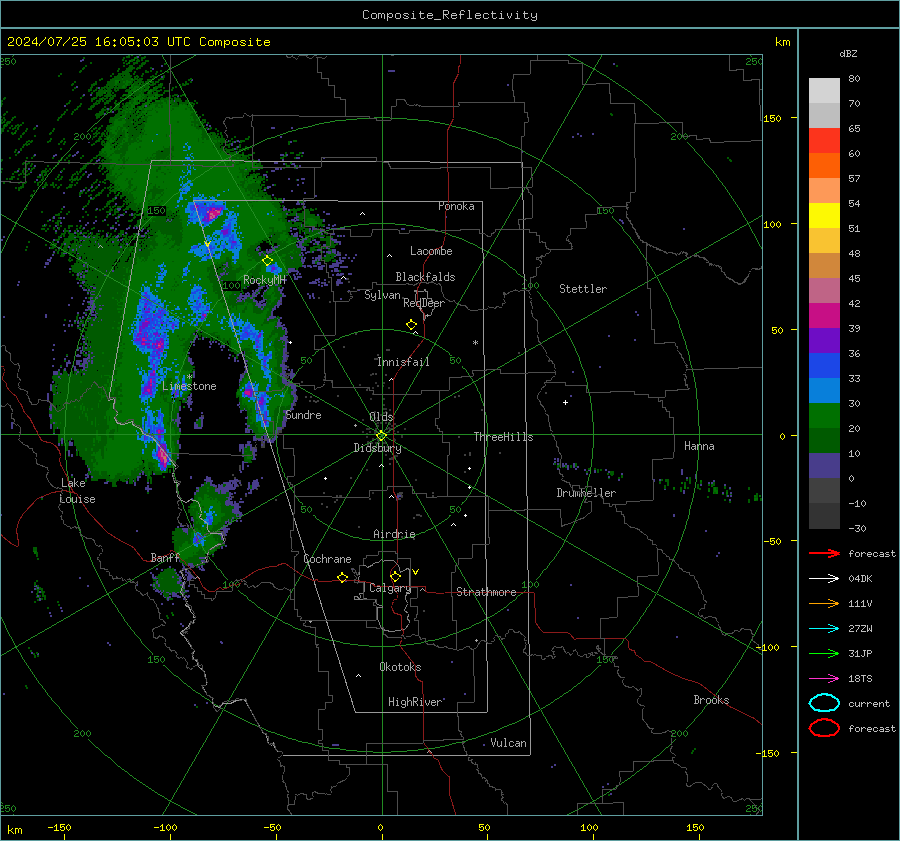This screenshot has width=900, height=841.
Task: Click the orange 111V arrow in the legend
Action: point(824,603)
